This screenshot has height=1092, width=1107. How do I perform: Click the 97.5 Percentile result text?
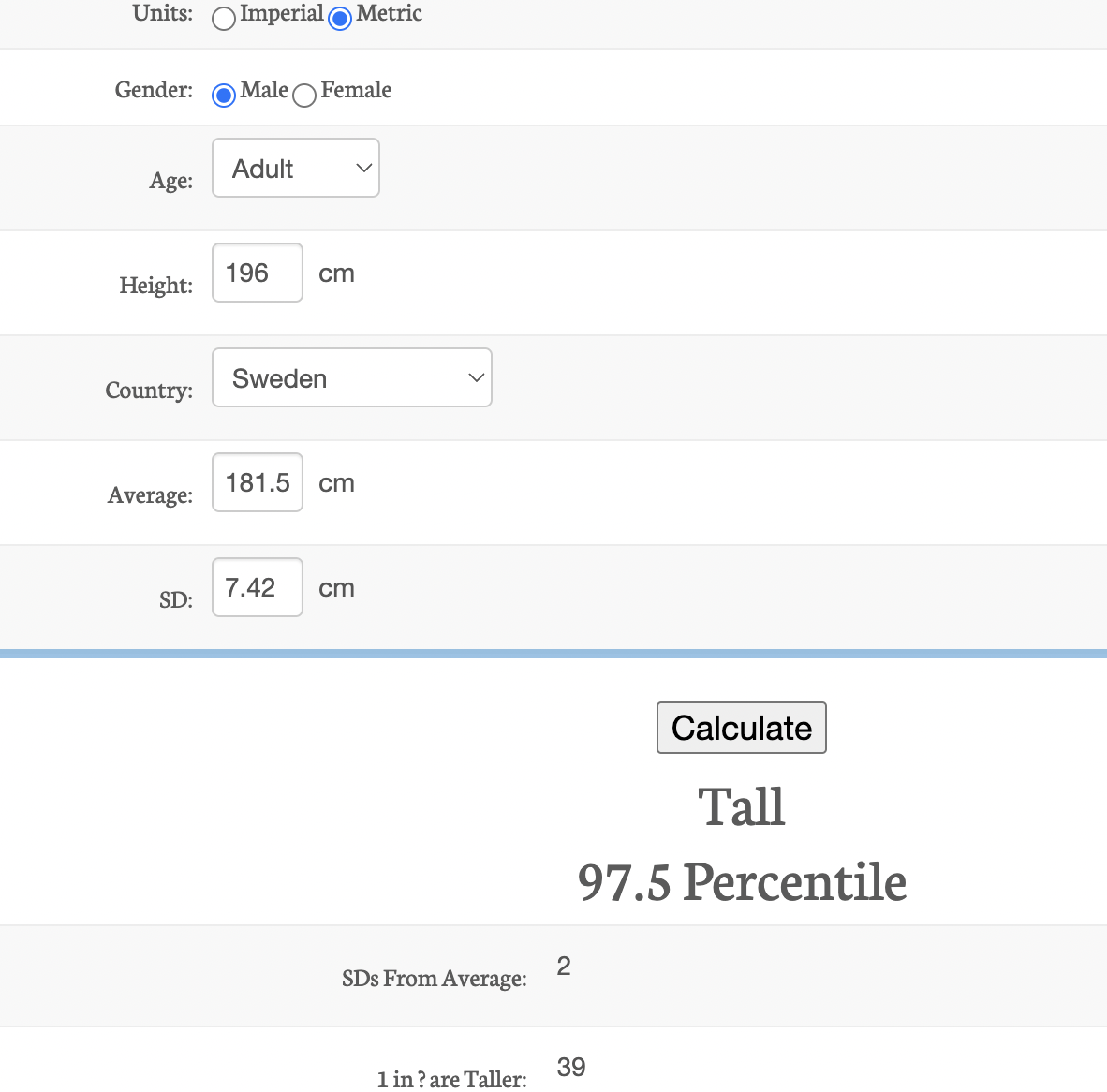pos(743,881)
